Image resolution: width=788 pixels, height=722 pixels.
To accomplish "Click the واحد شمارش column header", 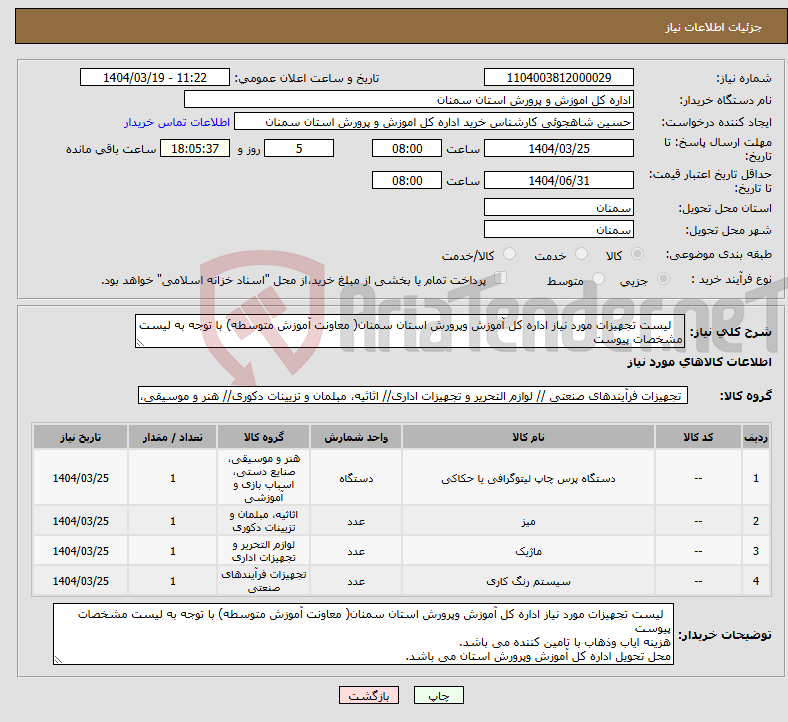I will 356,437.
